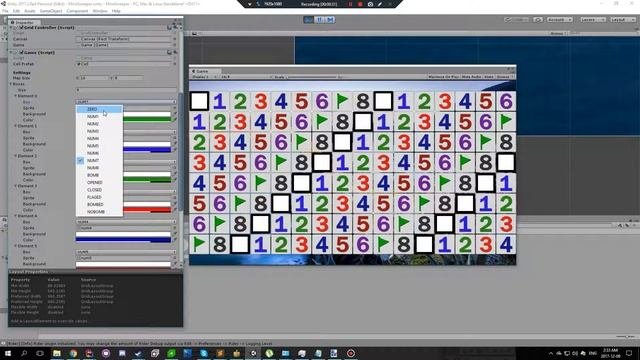Viewport: 640px width, 360px height.
Task: Start Play mode with the Play button
Action: (309, 20)
